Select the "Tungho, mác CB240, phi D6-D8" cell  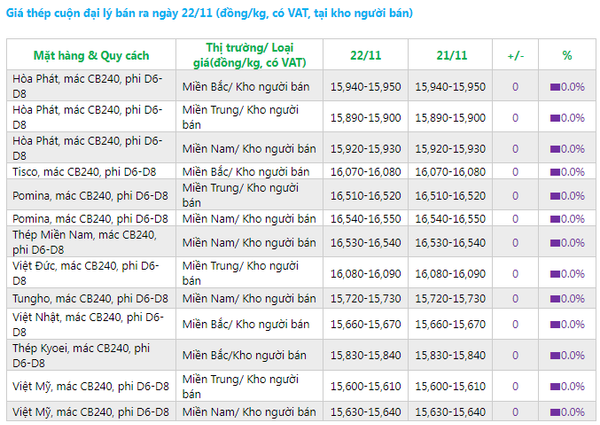click(x=90, y=298)
